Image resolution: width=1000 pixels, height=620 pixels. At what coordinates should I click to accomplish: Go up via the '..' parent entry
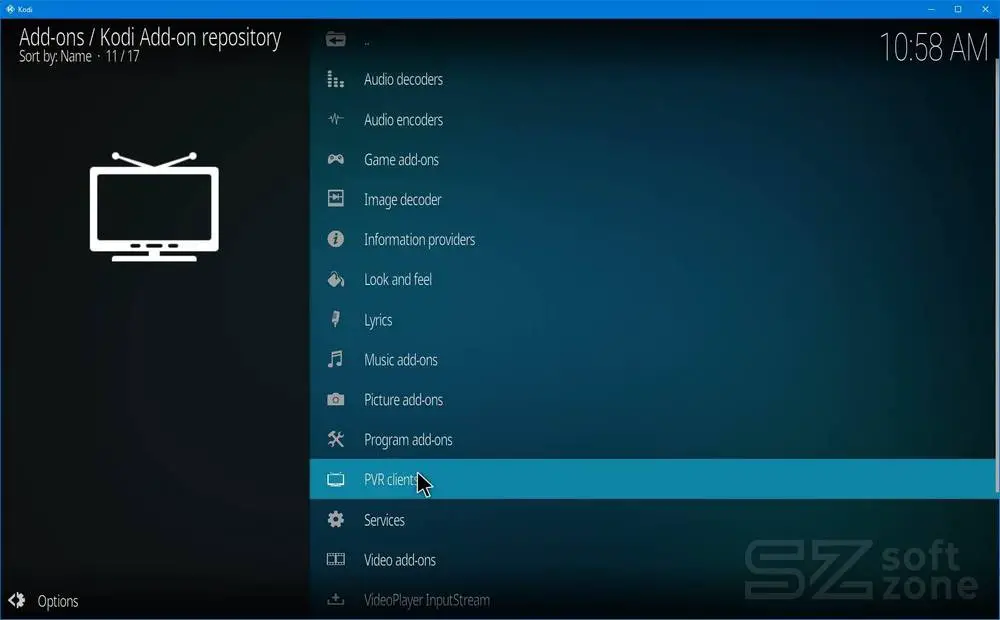(x=652, y=40)
